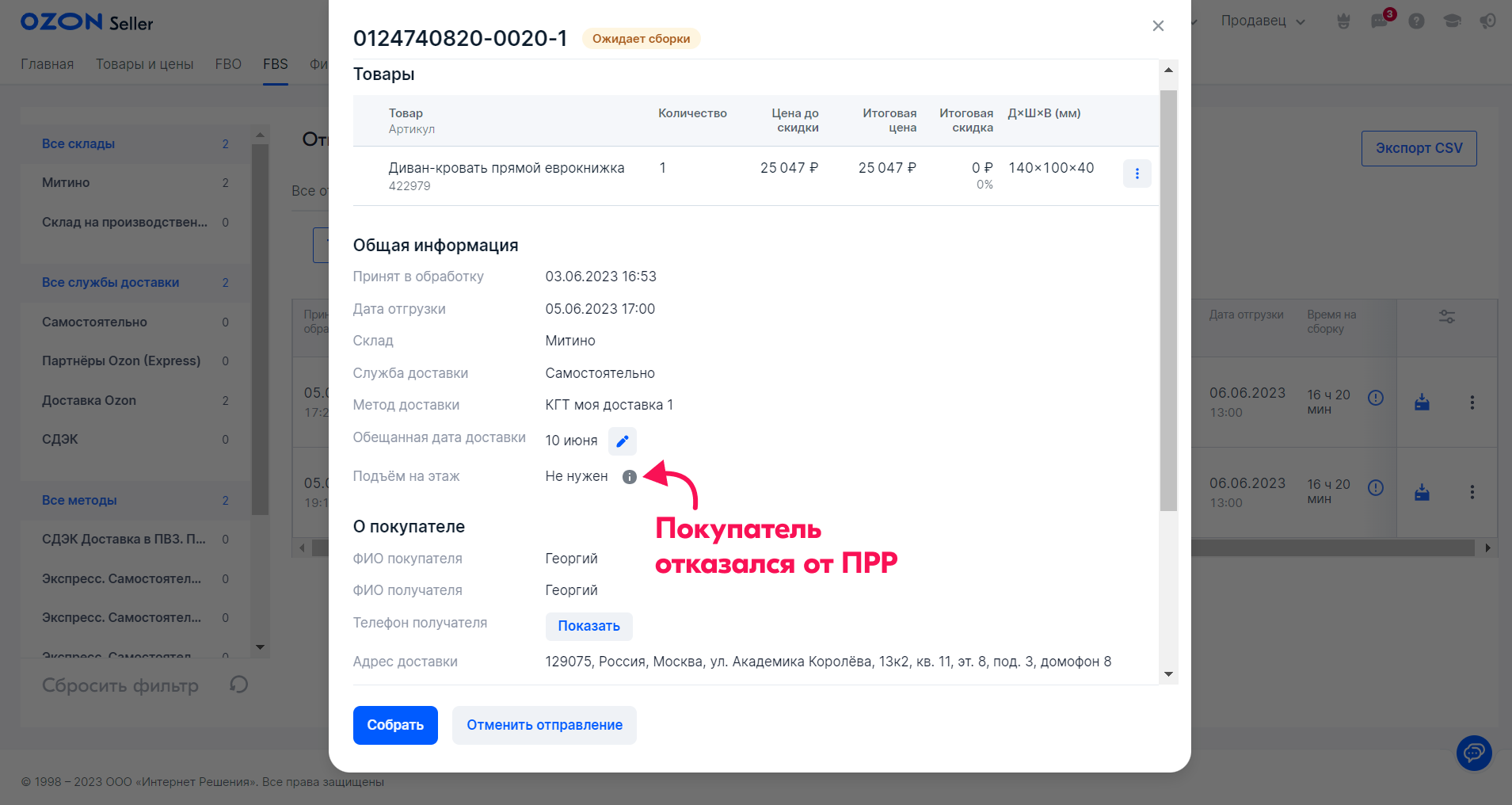Screen dimensions: 1512x805
Task: Click the Время на сборку column header
Action: coord(1331,322)
